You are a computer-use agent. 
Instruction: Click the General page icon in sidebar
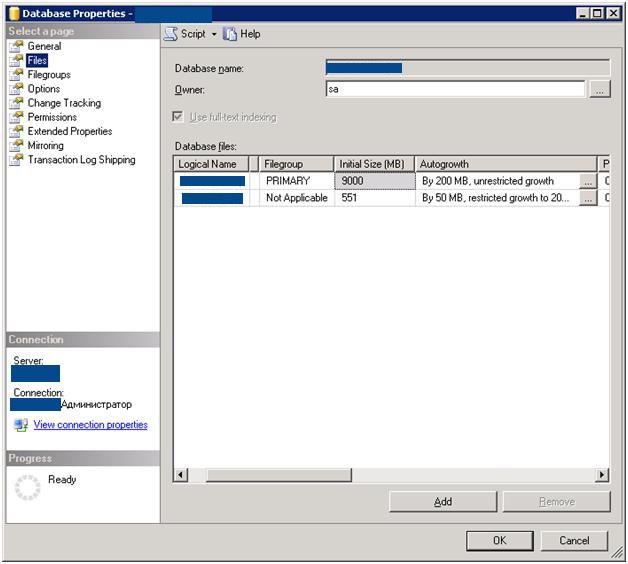(x=16, y=46)
